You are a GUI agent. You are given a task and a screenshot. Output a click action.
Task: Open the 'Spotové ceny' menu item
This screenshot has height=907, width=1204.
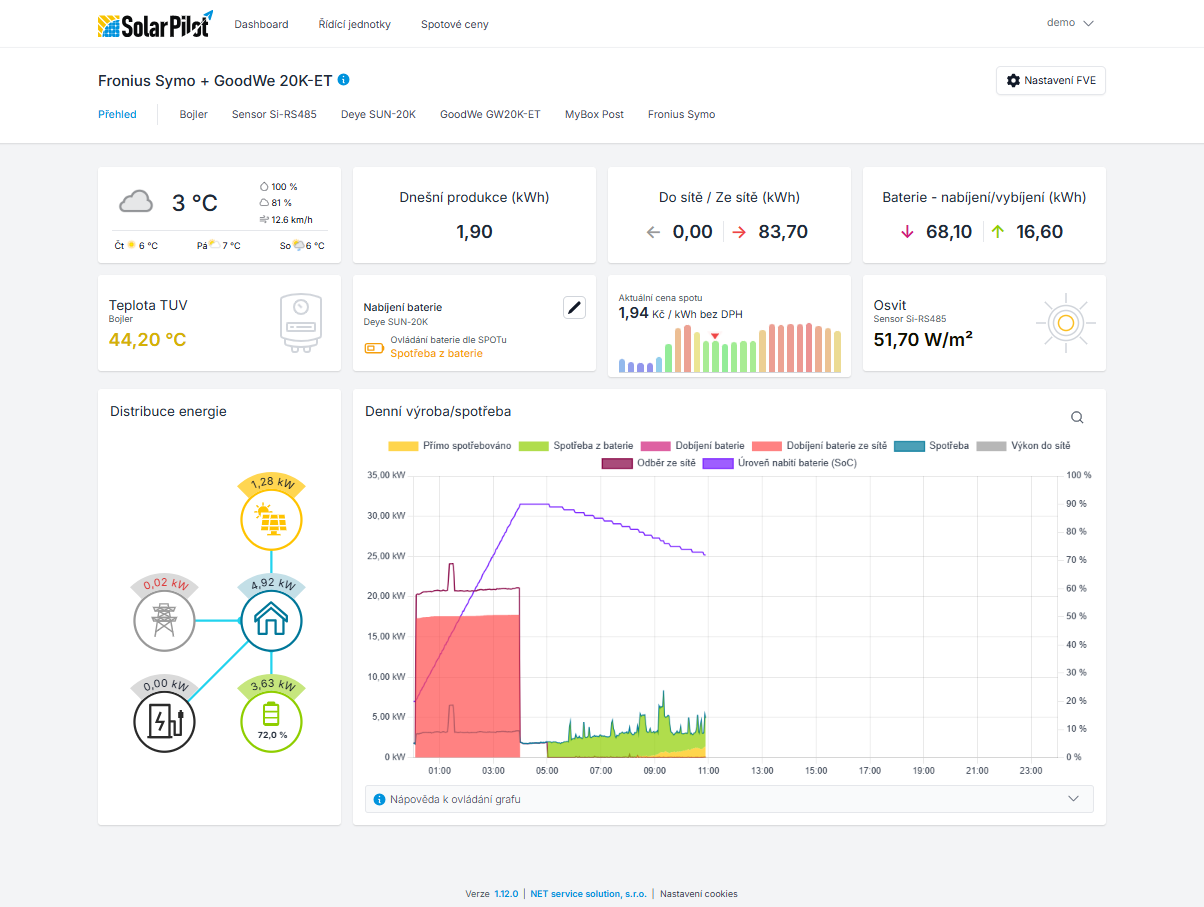point(454,24)
